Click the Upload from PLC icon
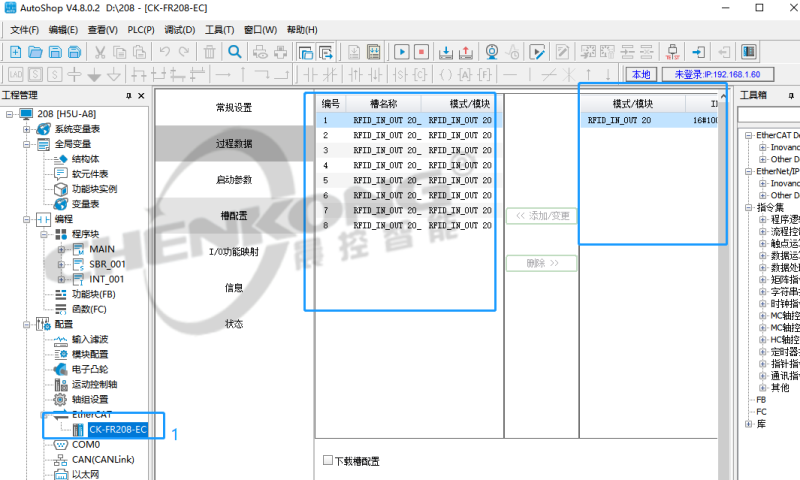 click(467, 51)
